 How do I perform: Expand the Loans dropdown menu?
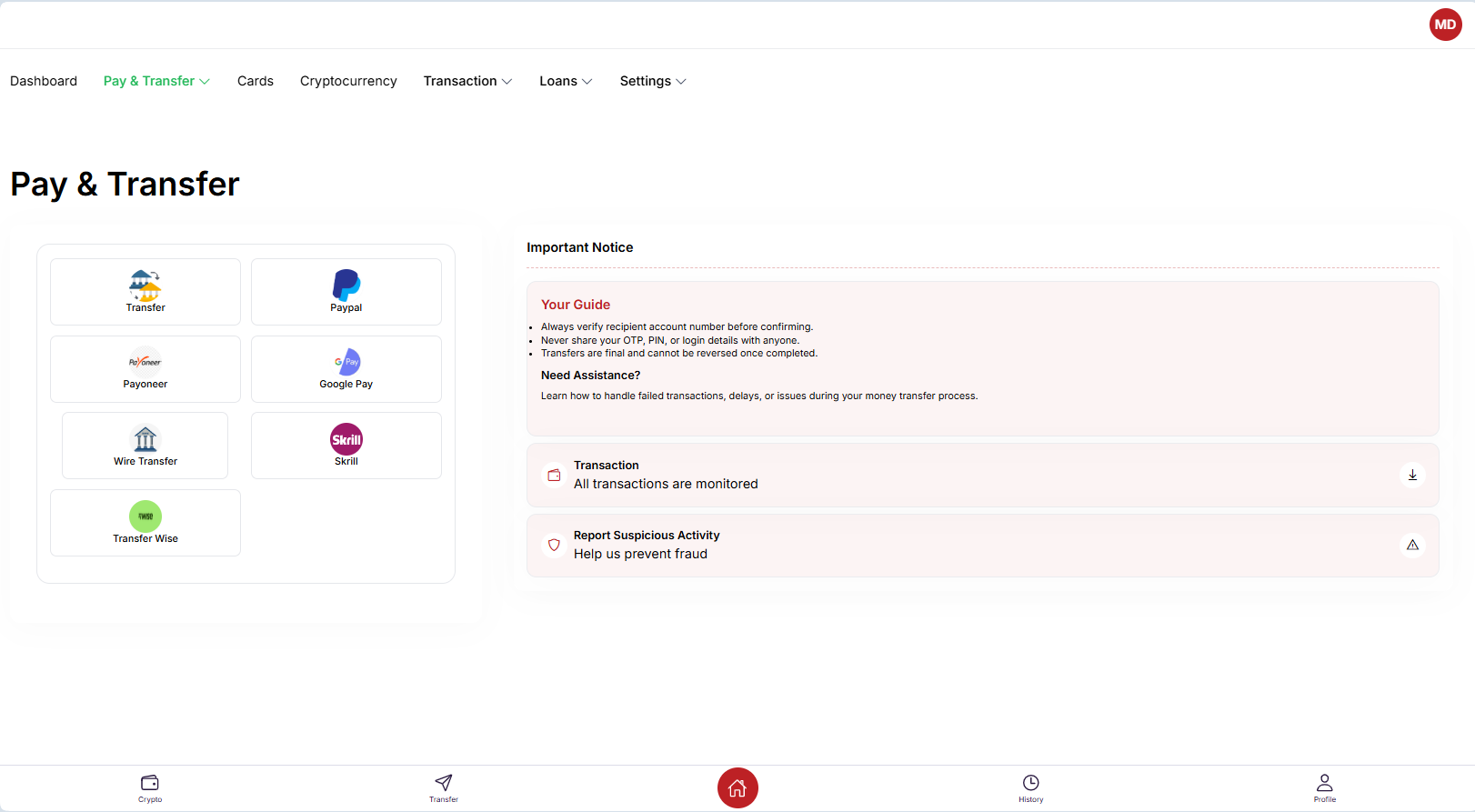(566, 81)
